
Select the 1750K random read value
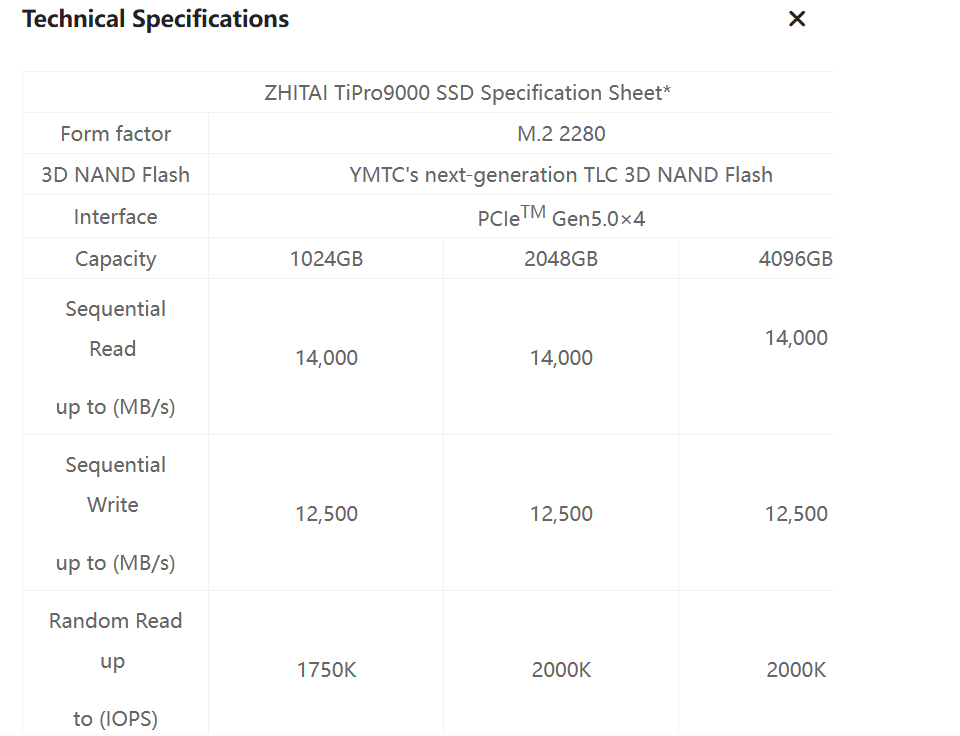tap(326, 670)
